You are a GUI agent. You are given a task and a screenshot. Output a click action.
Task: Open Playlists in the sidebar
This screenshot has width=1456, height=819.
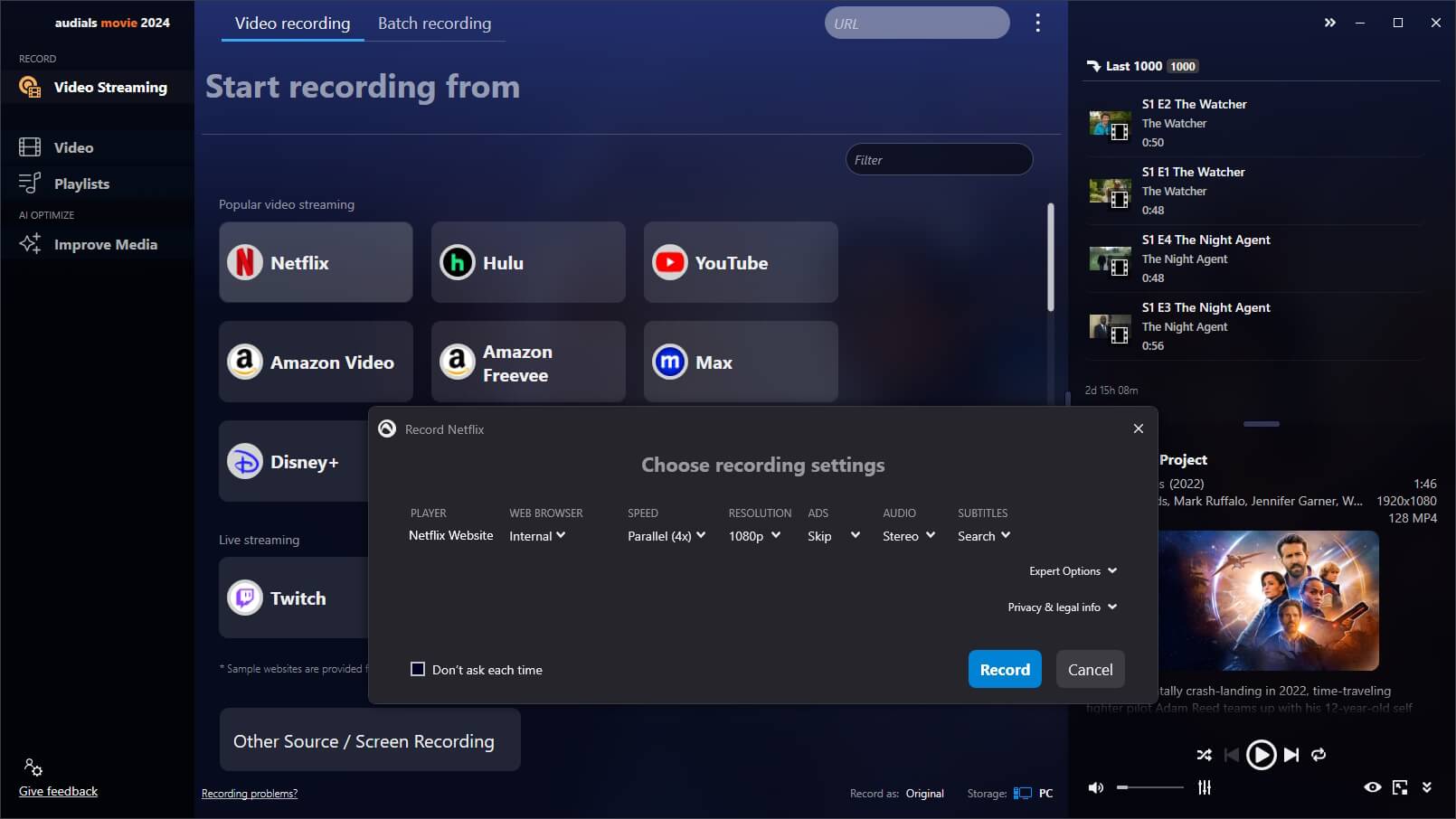pyautogui.click(x=97, y=184)
